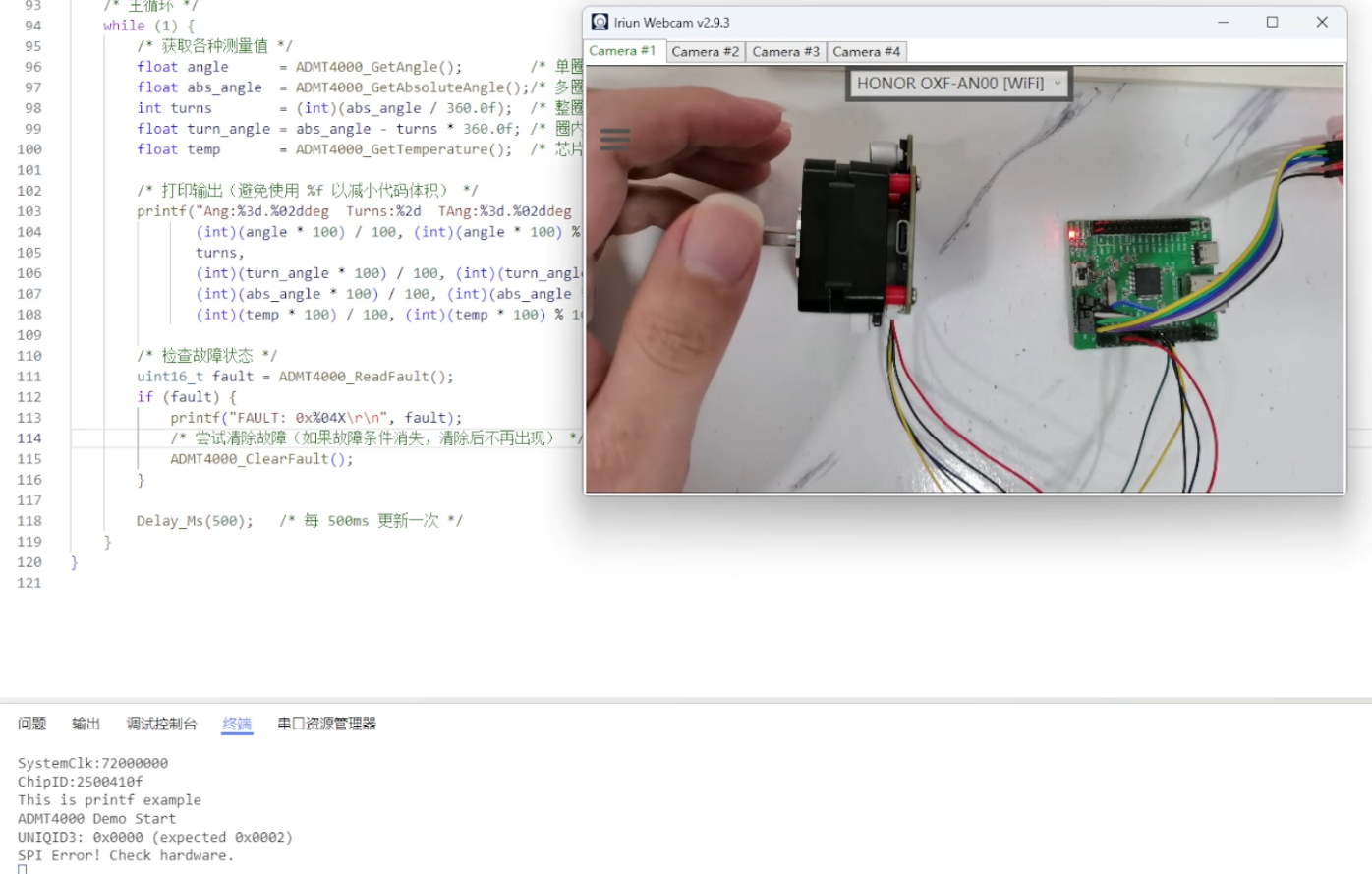Click the ADMT4000_ClearFault call on line 116
The height and width of the screenshot is (874, 1372).
261,459
